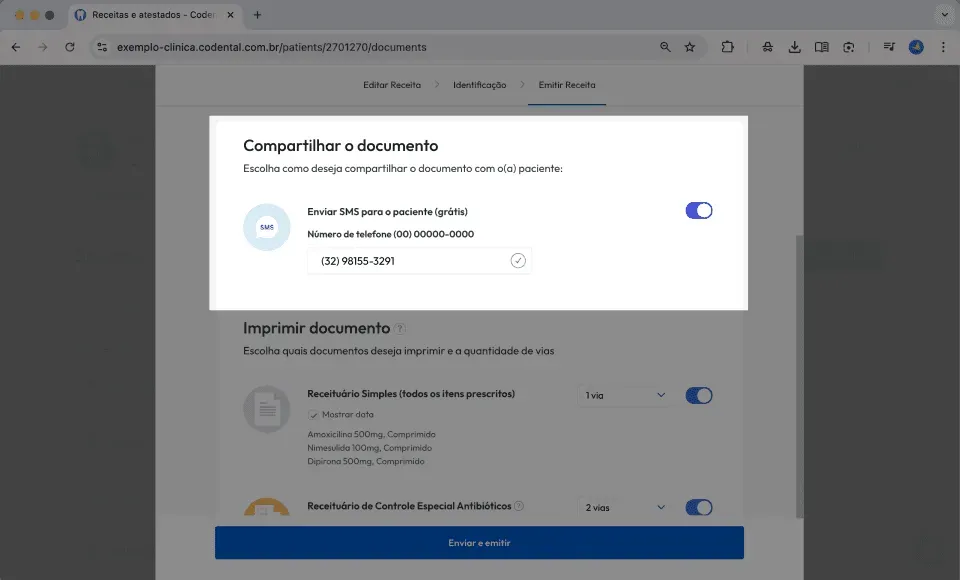Reload the page with browser refresh button

(x=70, y=47)
